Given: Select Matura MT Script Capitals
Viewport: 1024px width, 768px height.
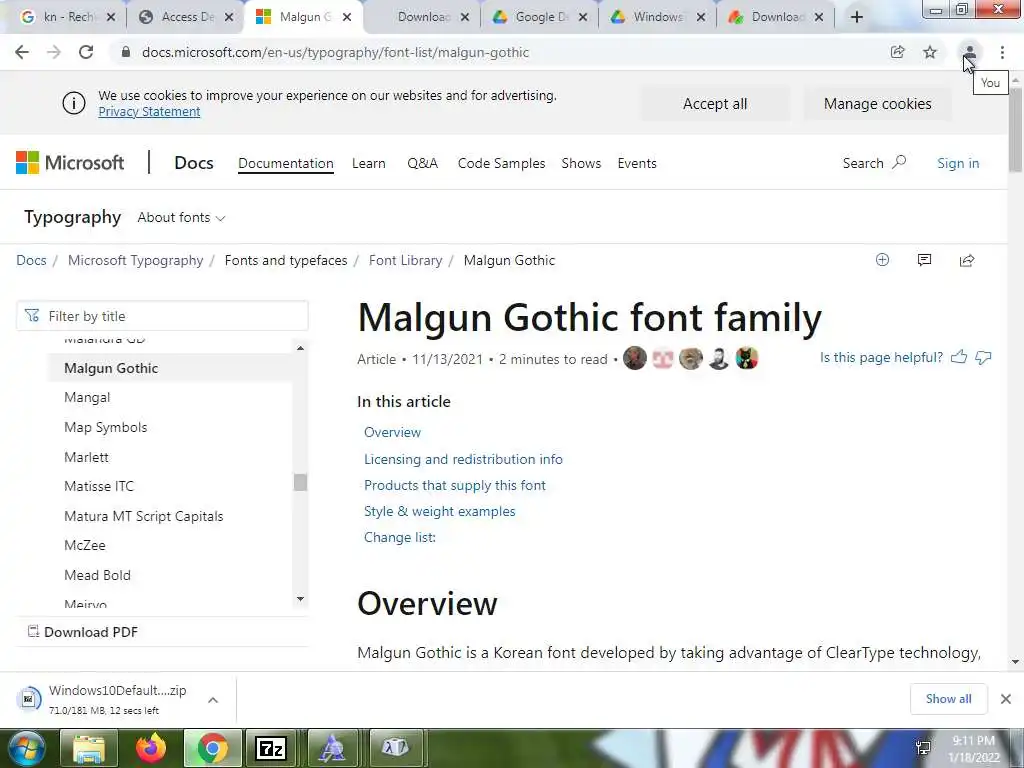Looking at the screenshot, I should point(143,516).
